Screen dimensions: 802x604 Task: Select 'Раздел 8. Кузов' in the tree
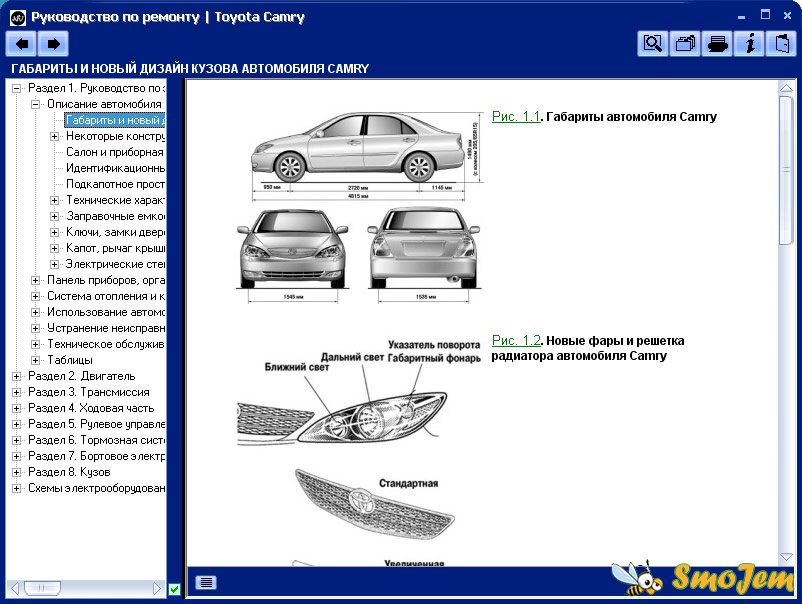point(69,472)
